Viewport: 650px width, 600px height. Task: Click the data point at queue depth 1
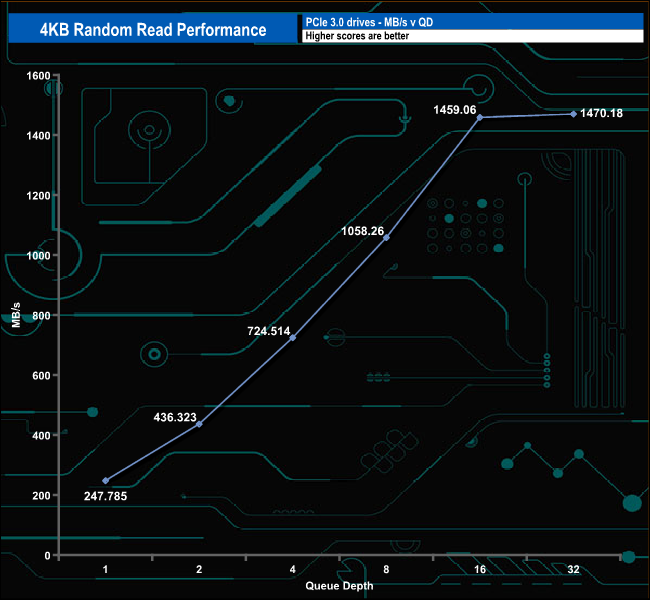pos(106,481)
